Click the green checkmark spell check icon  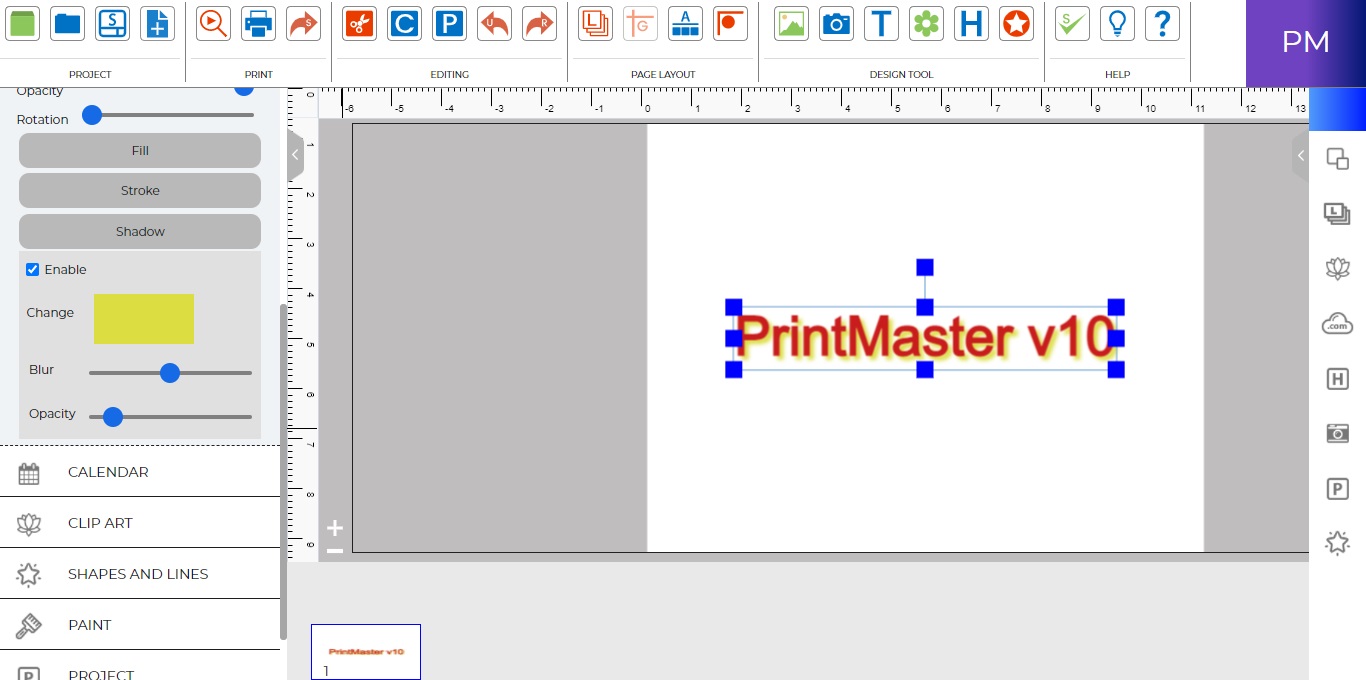(x=1072, y=23)
